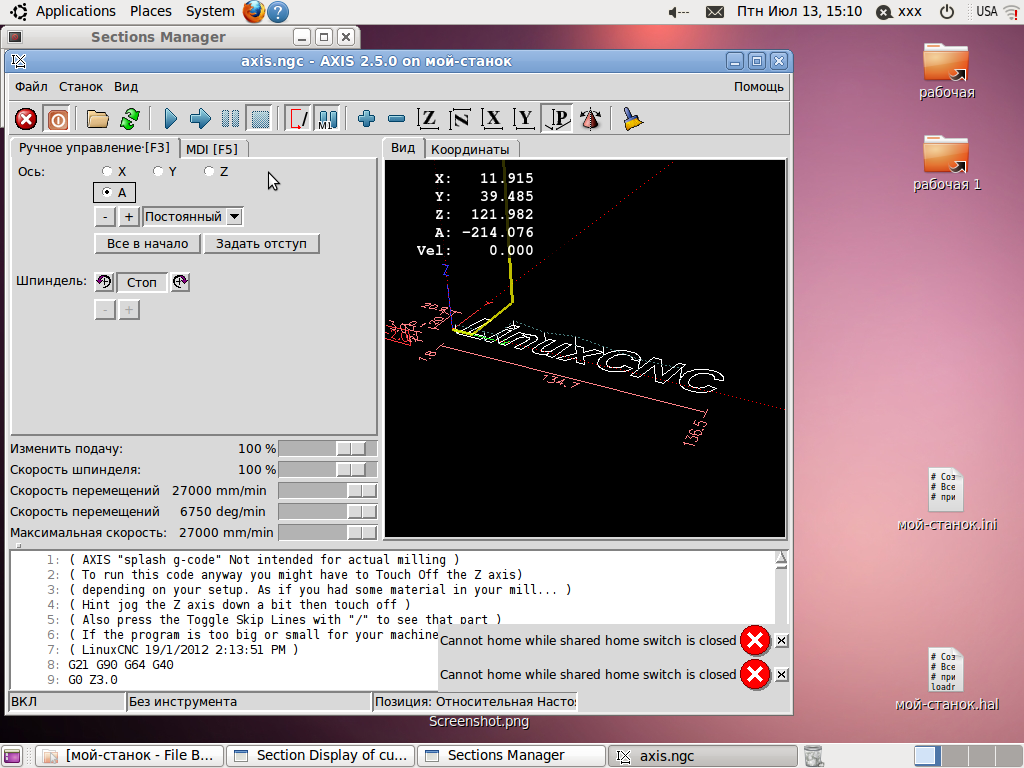The width and height of the screenshot is (1024, 768).
Task: Reload current file with green arrows icon
Action: (129, 119)
